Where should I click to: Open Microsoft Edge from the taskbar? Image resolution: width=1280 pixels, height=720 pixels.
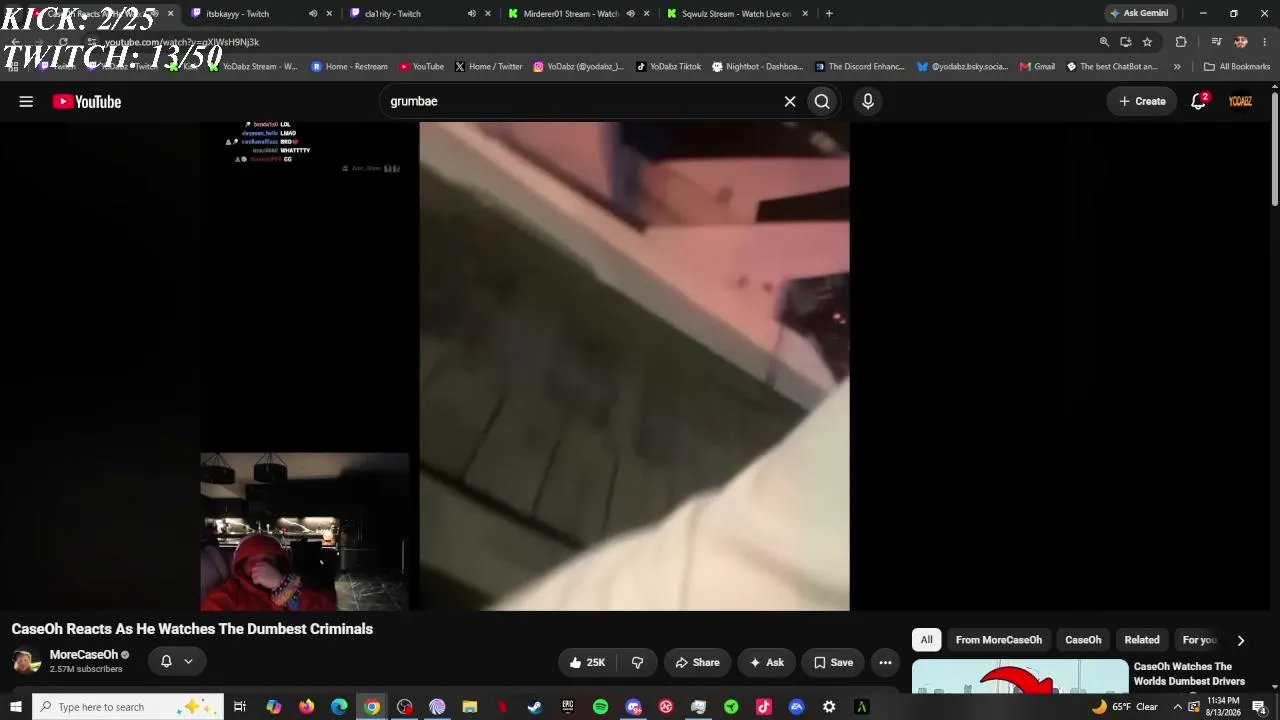coord(339,707)
